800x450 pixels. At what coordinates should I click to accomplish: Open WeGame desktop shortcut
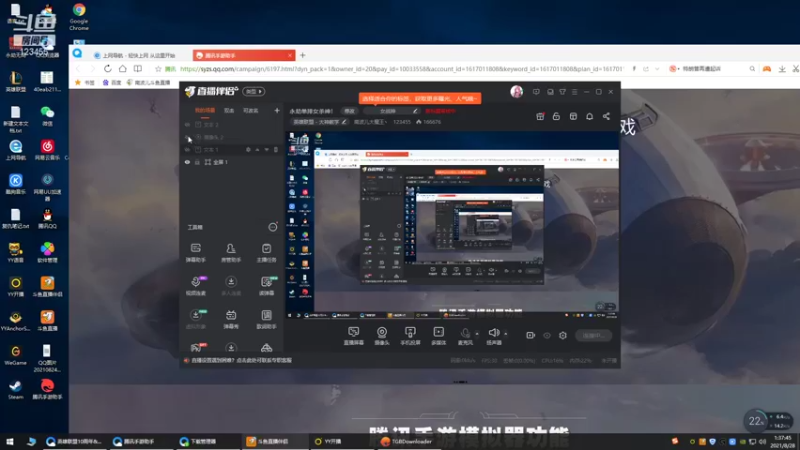tap(15, 355)
